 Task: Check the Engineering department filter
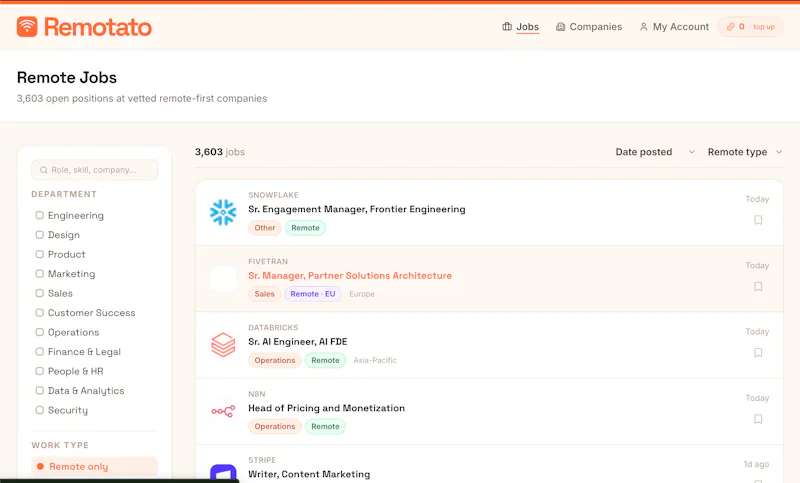39,215
